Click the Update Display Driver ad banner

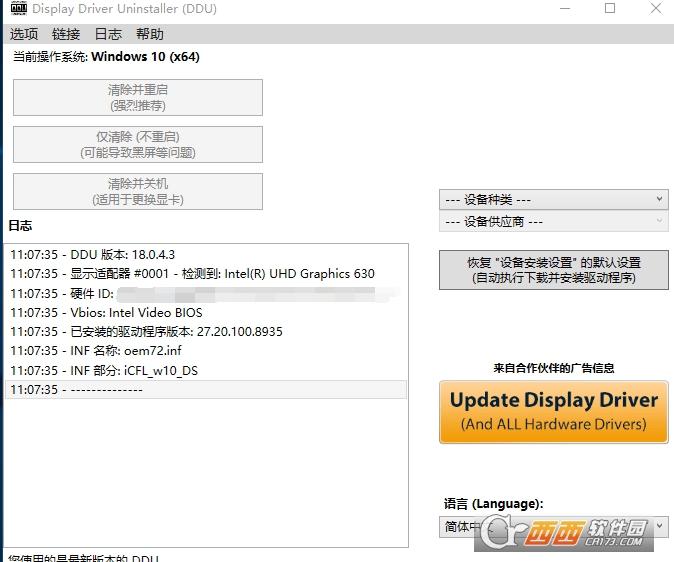tap(554, 412)
